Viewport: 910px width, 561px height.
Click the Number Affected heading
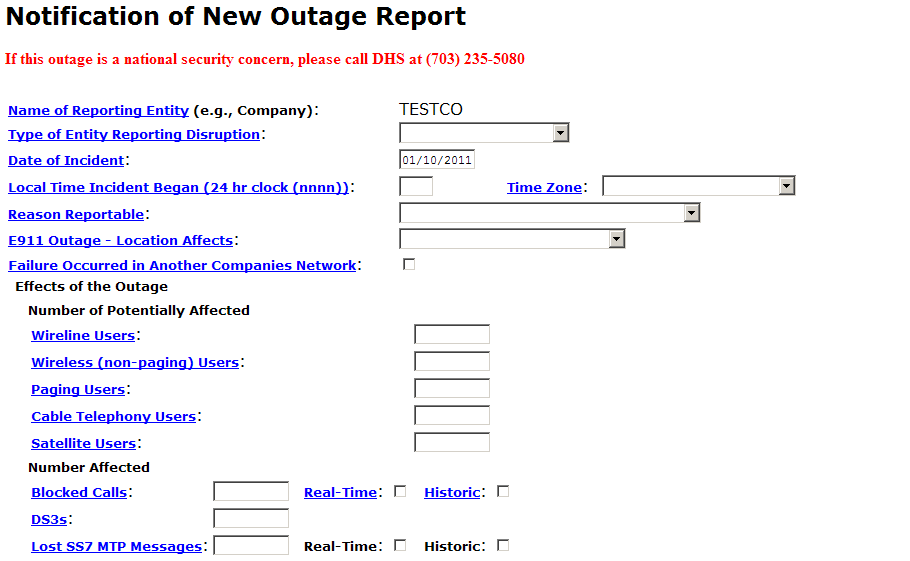point(89,468)
